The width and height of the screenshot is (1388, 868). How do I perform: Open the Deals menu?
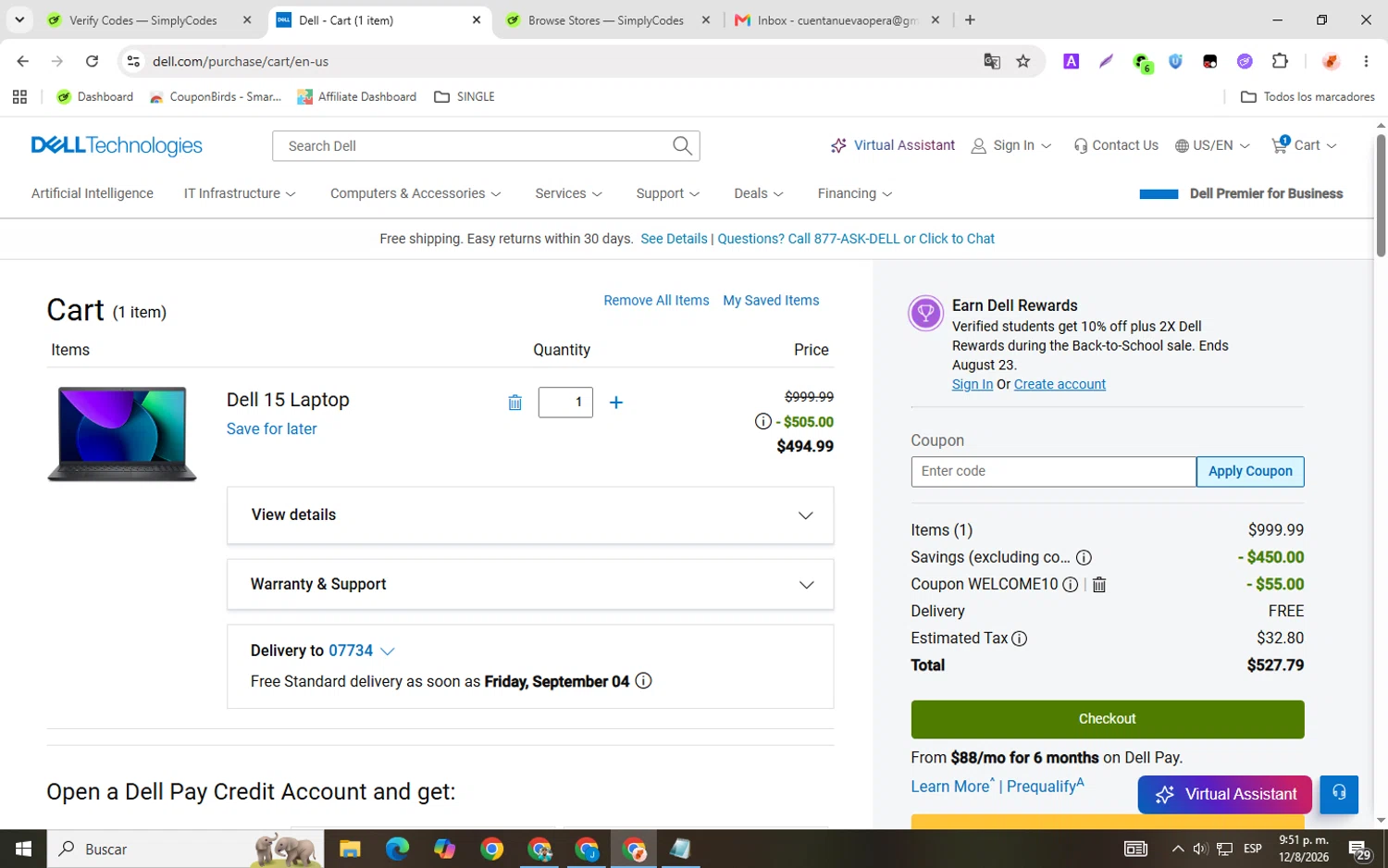[x=759, y=193]
